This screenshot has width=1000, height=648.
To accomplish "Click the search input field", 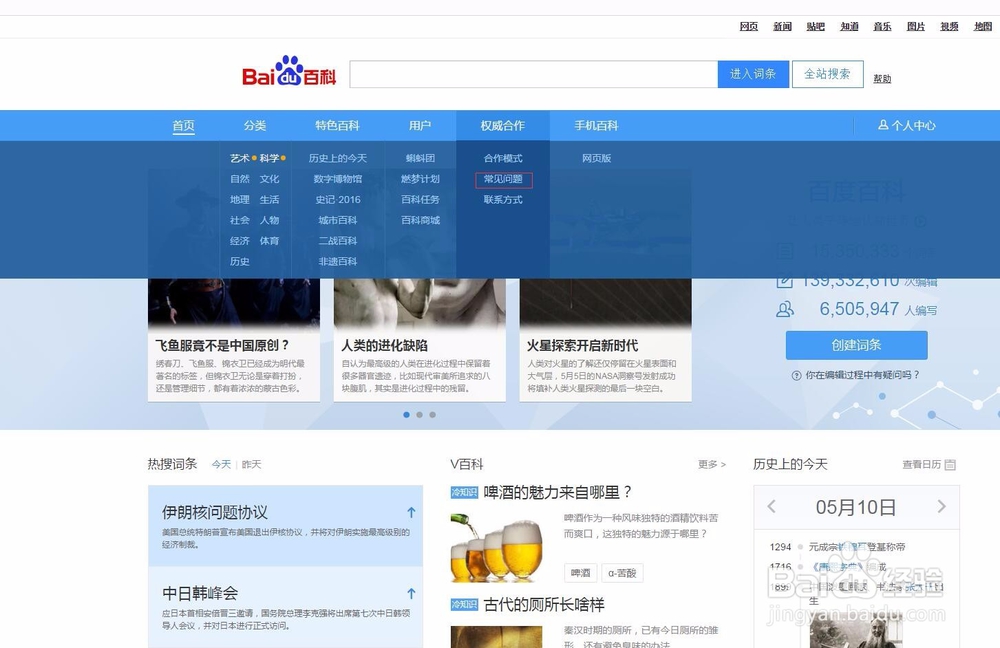I will click(534, 74).
